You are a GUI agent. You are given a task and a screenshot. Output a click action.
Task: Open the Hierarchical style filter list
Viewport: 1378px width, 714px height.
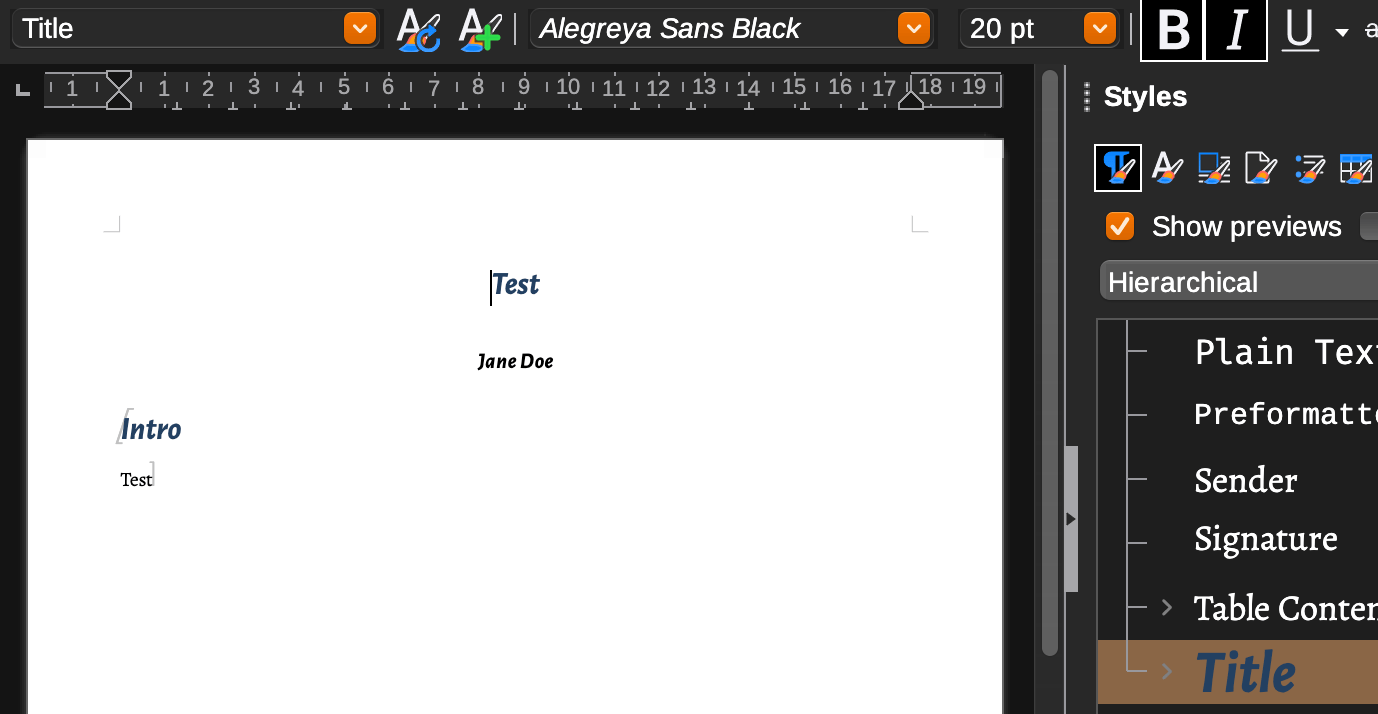1238,282
